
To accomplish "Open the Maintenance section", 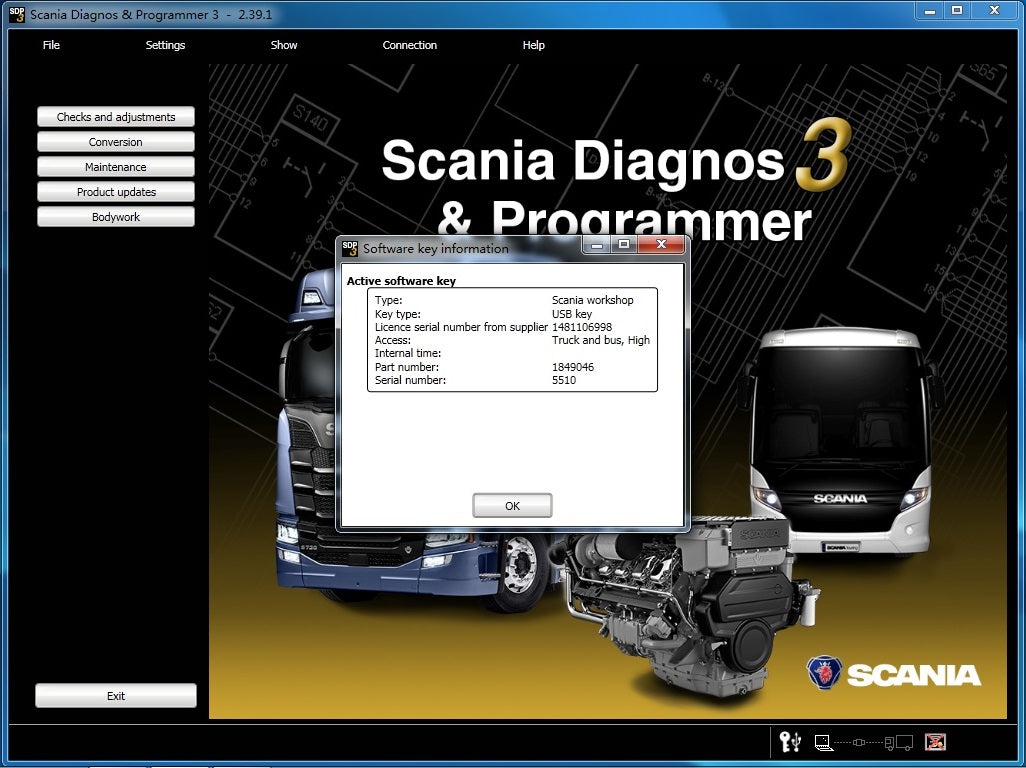I will coord(116,166).
